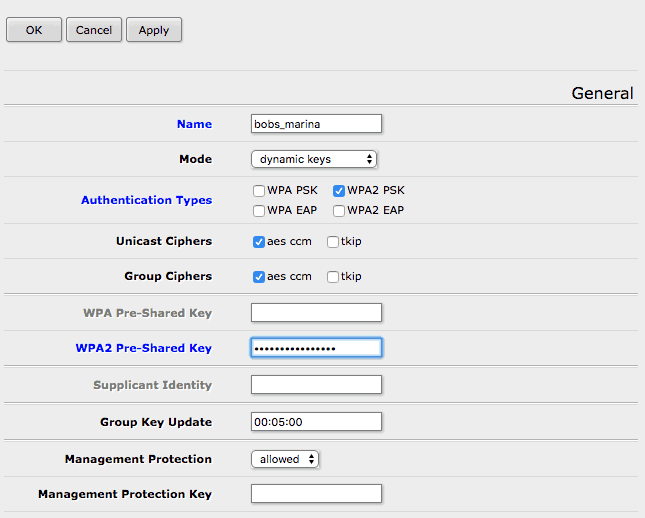Image resolution: width=645 pixels, height=518 pixels.
Task: Cancel the security profile changes
Action: coord(94,30)
